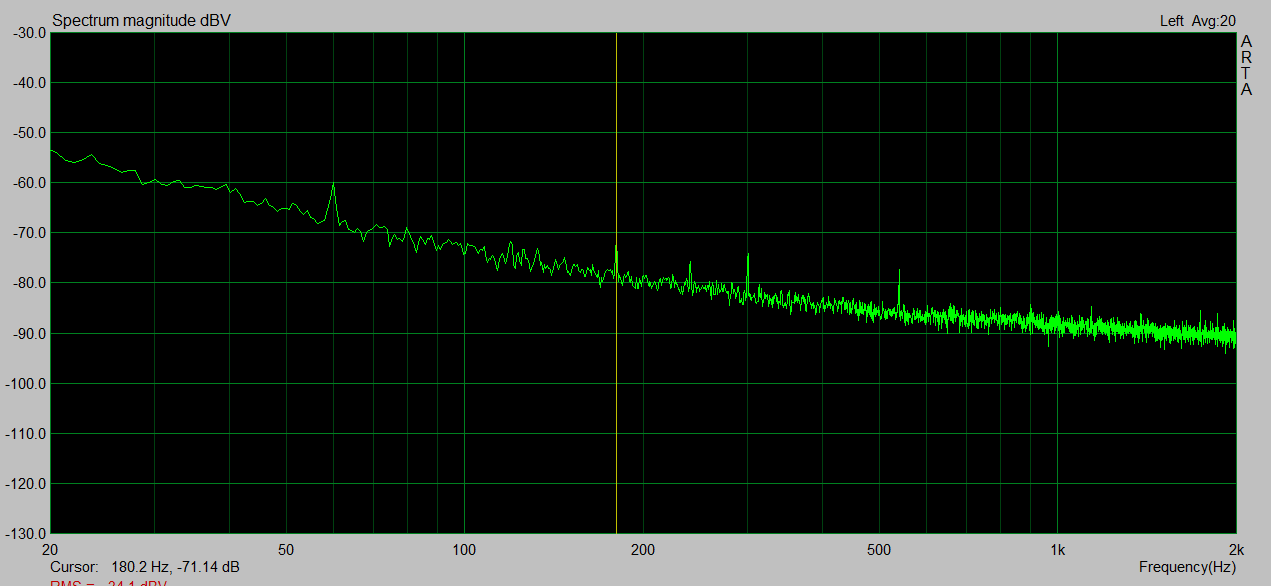Click the -30.0 level label on the Y axis
The image size is (1271, 586).
(28, 32)
